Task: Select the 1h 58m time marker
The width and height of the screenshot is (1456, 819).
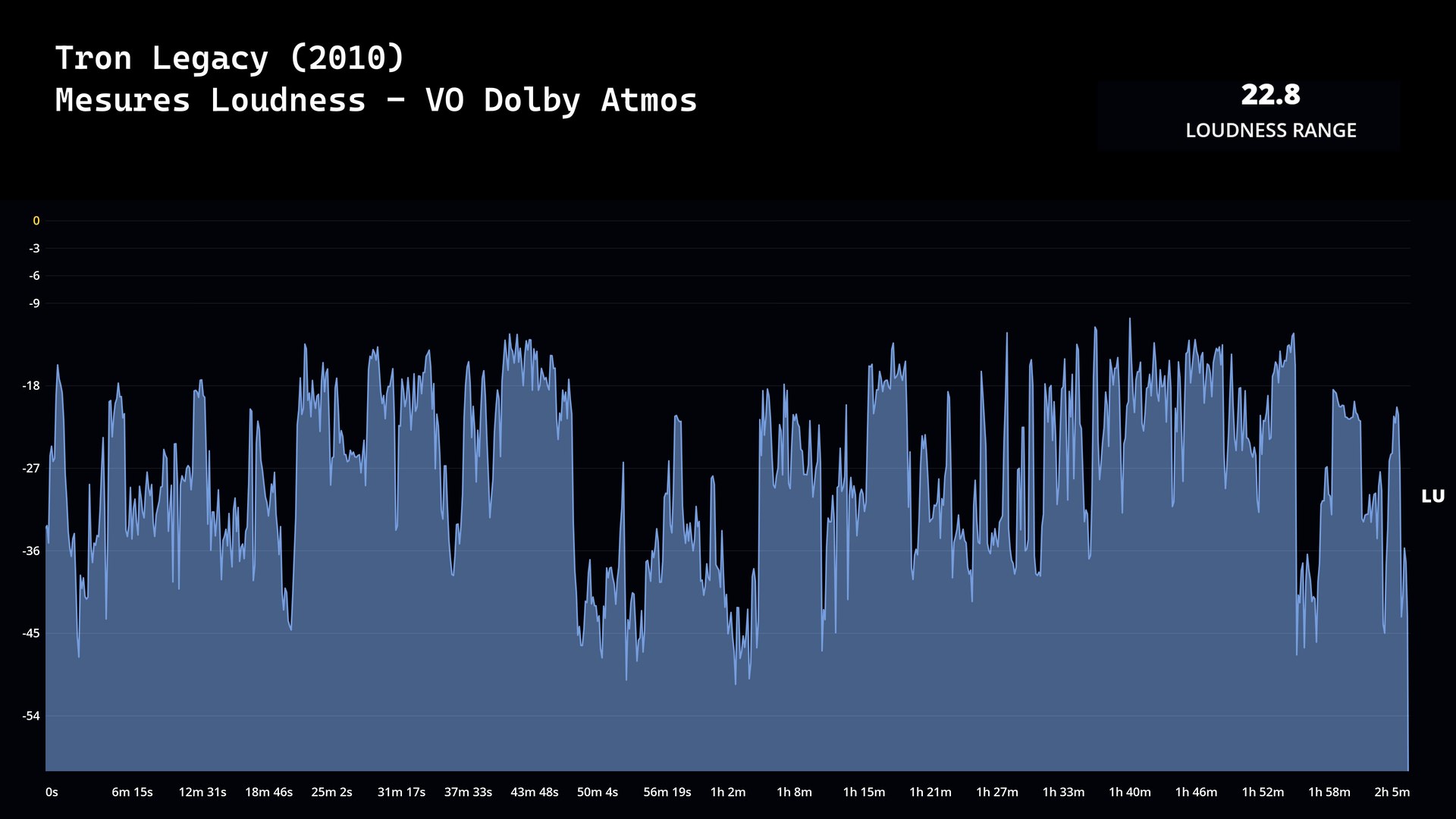Action: pos(1329,792)
